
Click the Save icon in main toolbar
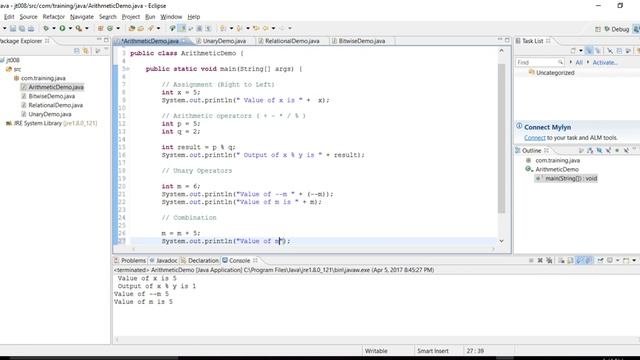tap(13, 29)
